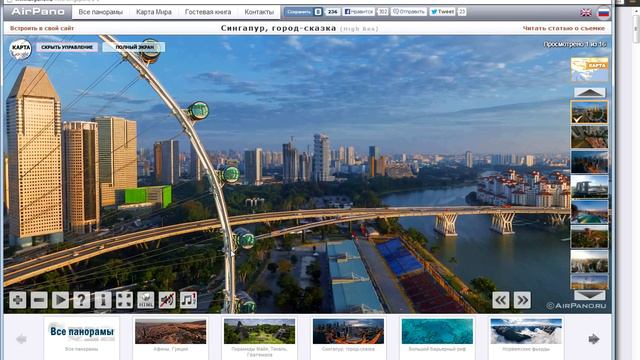Open the Карта Мира tab
640x360 pixels.
coord(153,12)
